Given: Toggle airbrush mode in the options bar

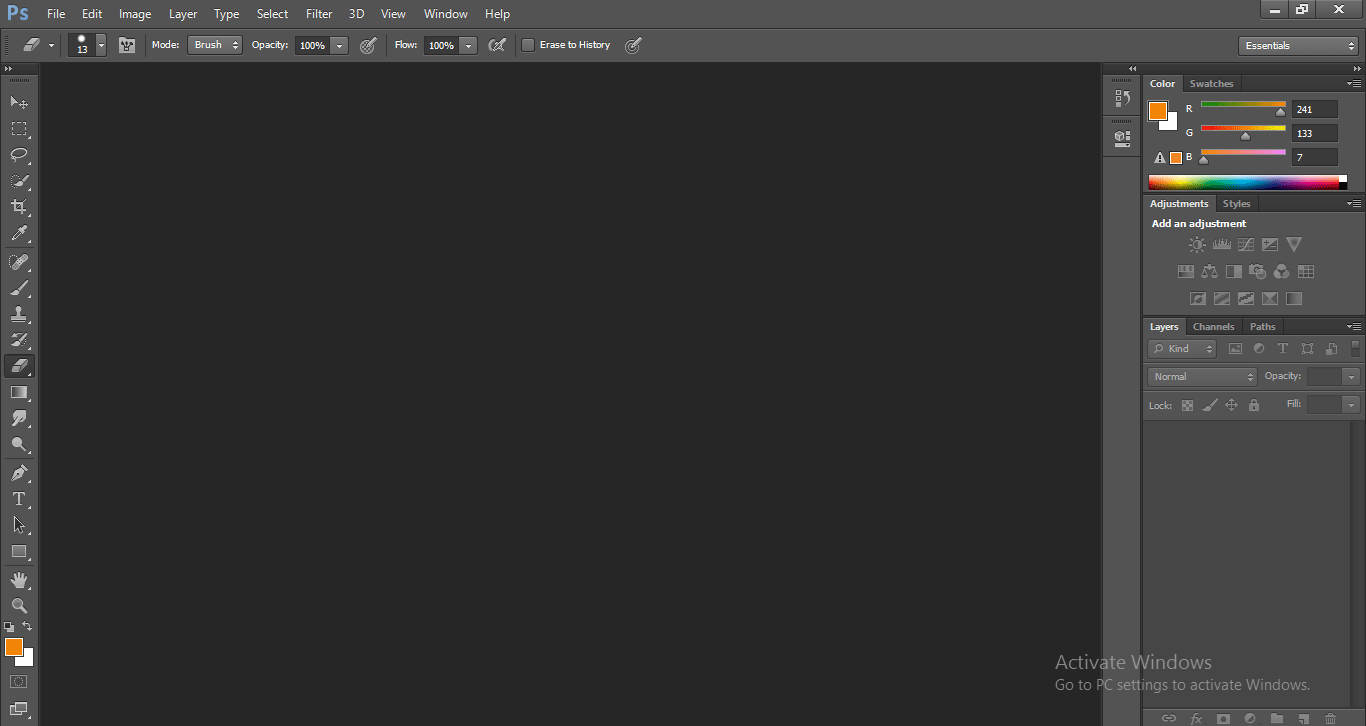Looking at the screenshot, I should 497,45.
